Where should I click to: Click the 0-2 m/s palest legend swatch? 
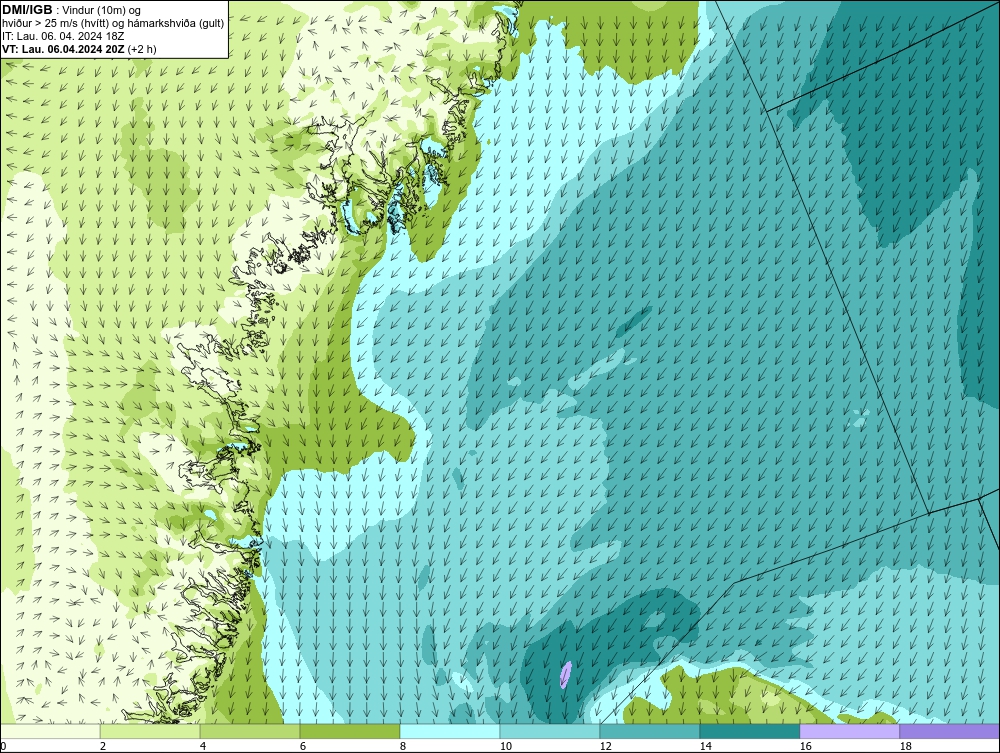(x=50, y=731)
